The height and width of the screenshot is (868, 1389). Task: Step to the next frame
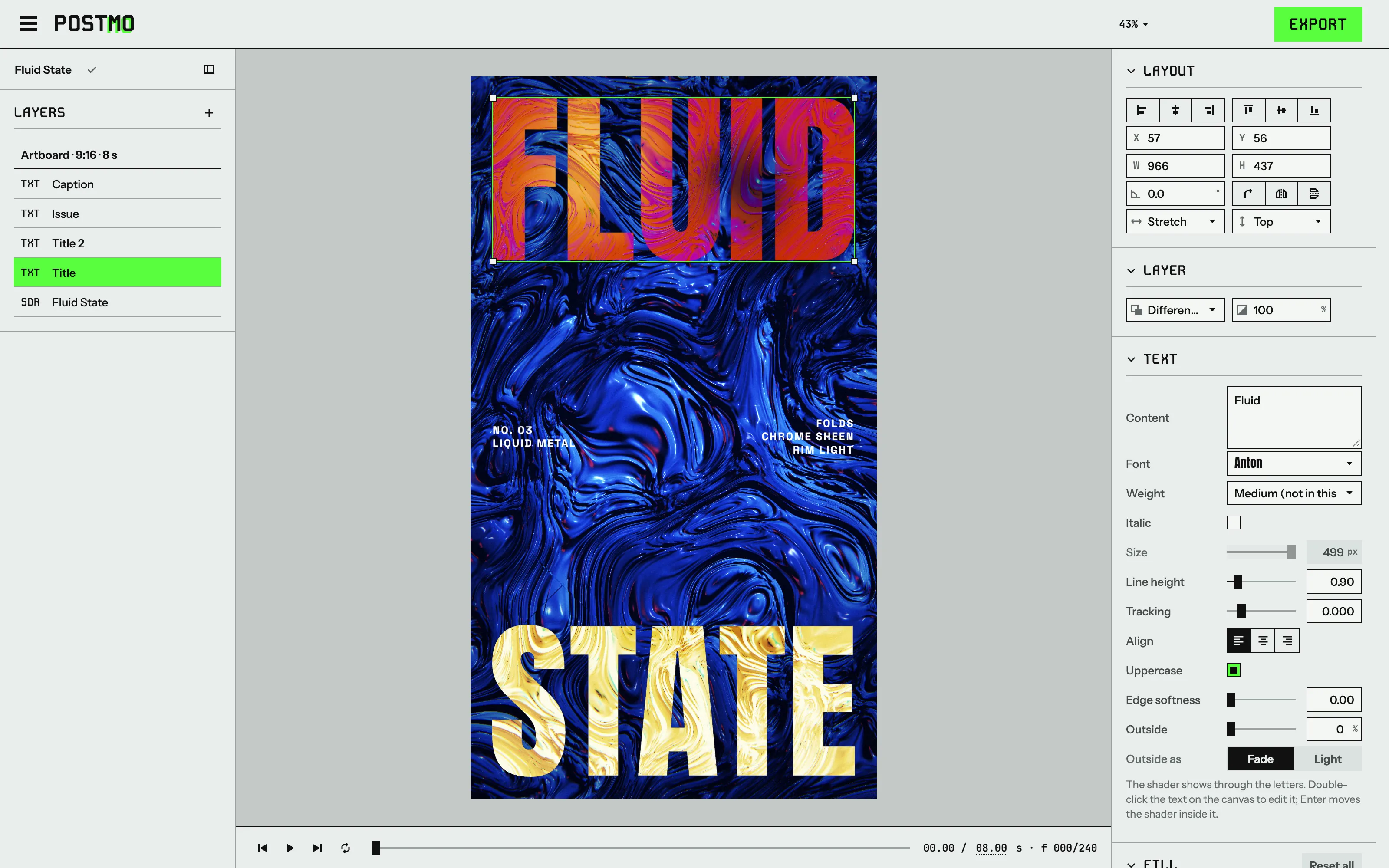click(x=317, y=848)
